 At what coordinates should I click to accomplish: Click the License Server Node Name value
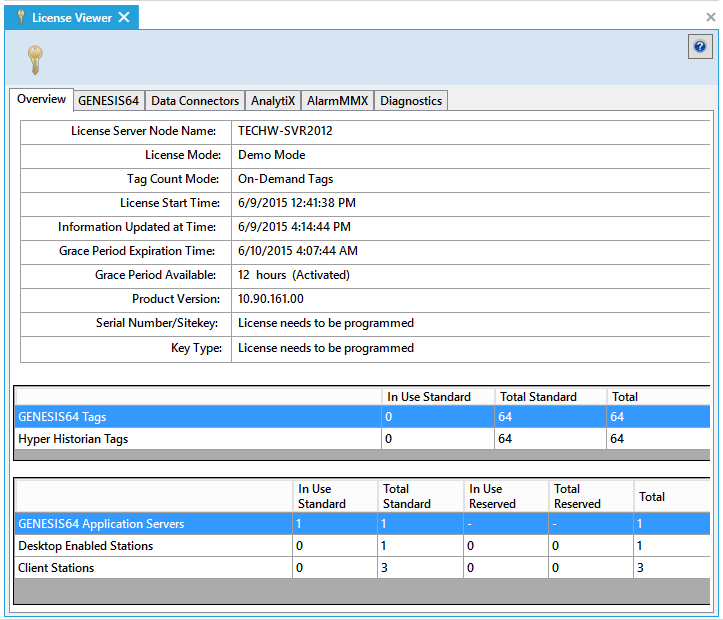pos(285,131)
